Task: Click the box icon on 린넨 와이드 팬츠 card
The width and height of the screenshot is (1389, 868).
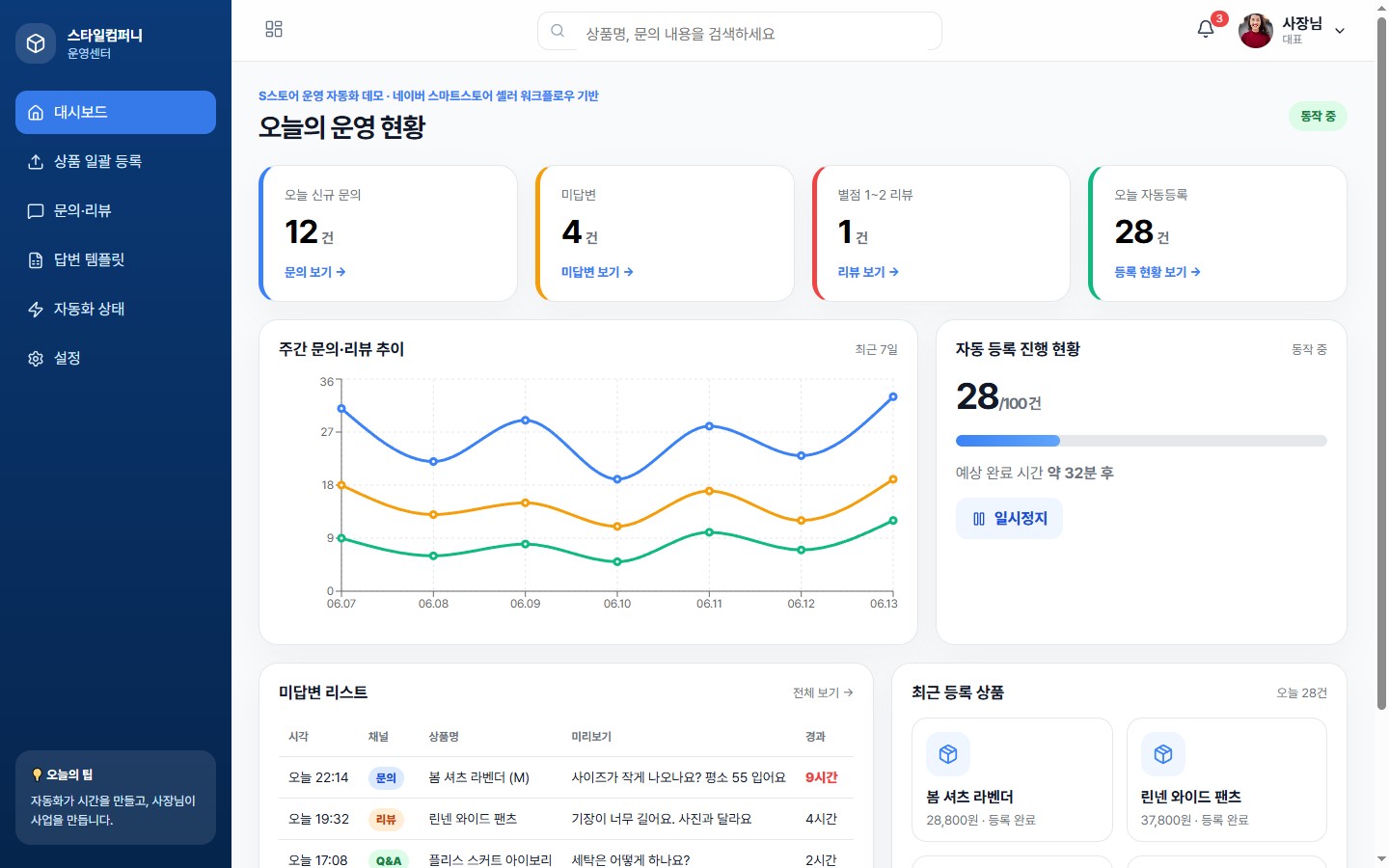Action: pyautogui.click(x=1163, y=754)
